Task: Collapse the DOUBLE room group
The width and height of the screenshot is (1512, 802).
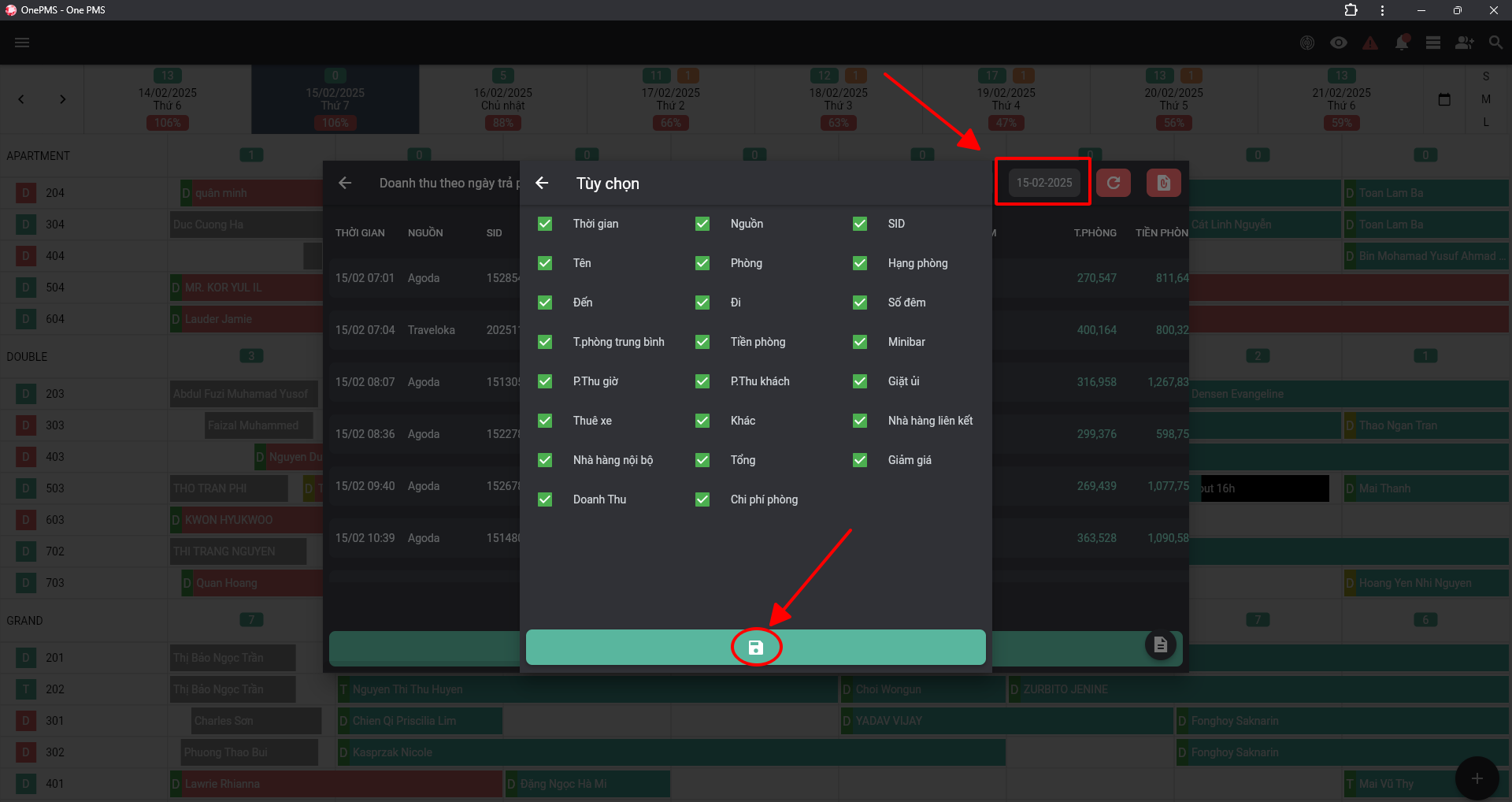Action: coord(27,357)
